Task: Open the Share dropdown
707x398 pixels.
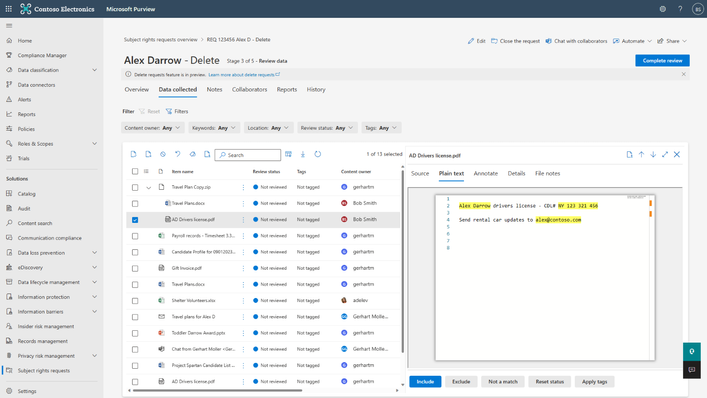Action: coord(672,41)
